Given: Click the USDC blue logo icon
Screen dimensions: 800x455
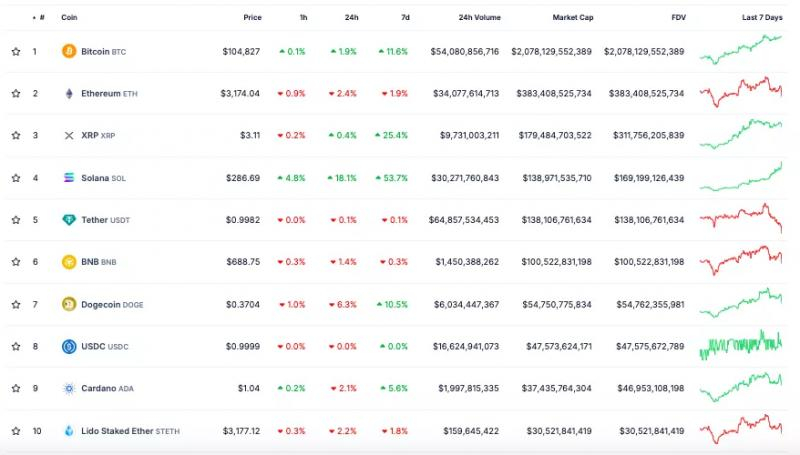Looking at the screenshot, I should [x=69, y=346].
